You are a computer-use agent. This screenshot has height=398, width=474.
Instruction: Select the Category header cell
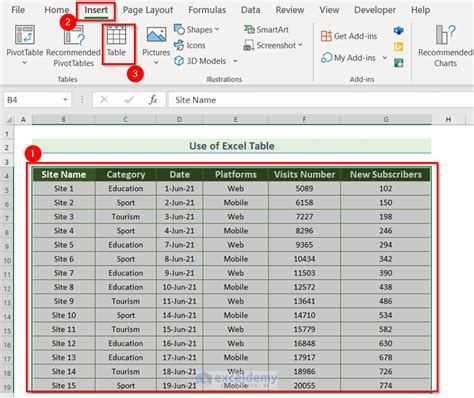(x=126, y=174)
